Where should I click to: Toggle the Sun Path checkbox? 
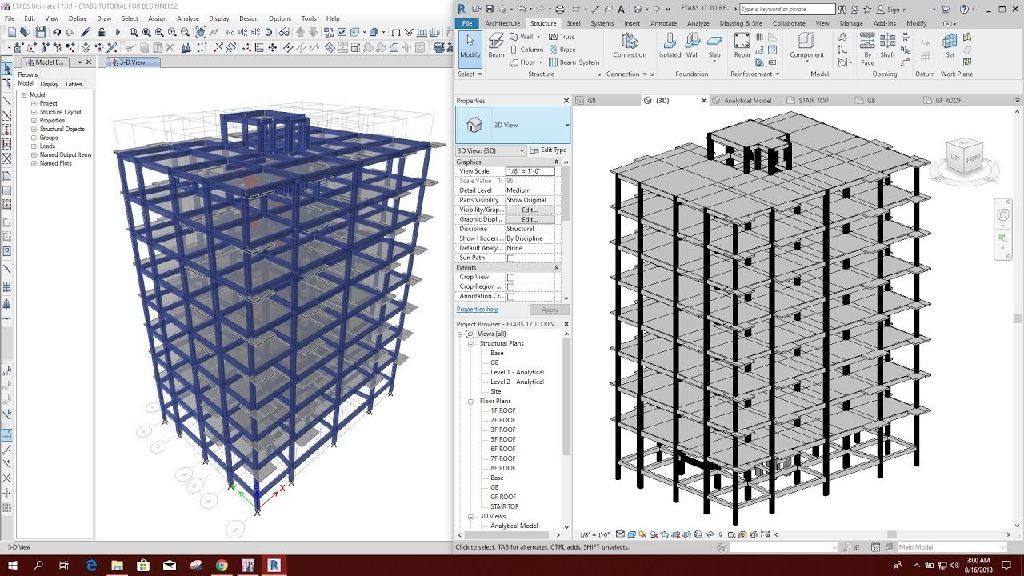tap(511, 257)
